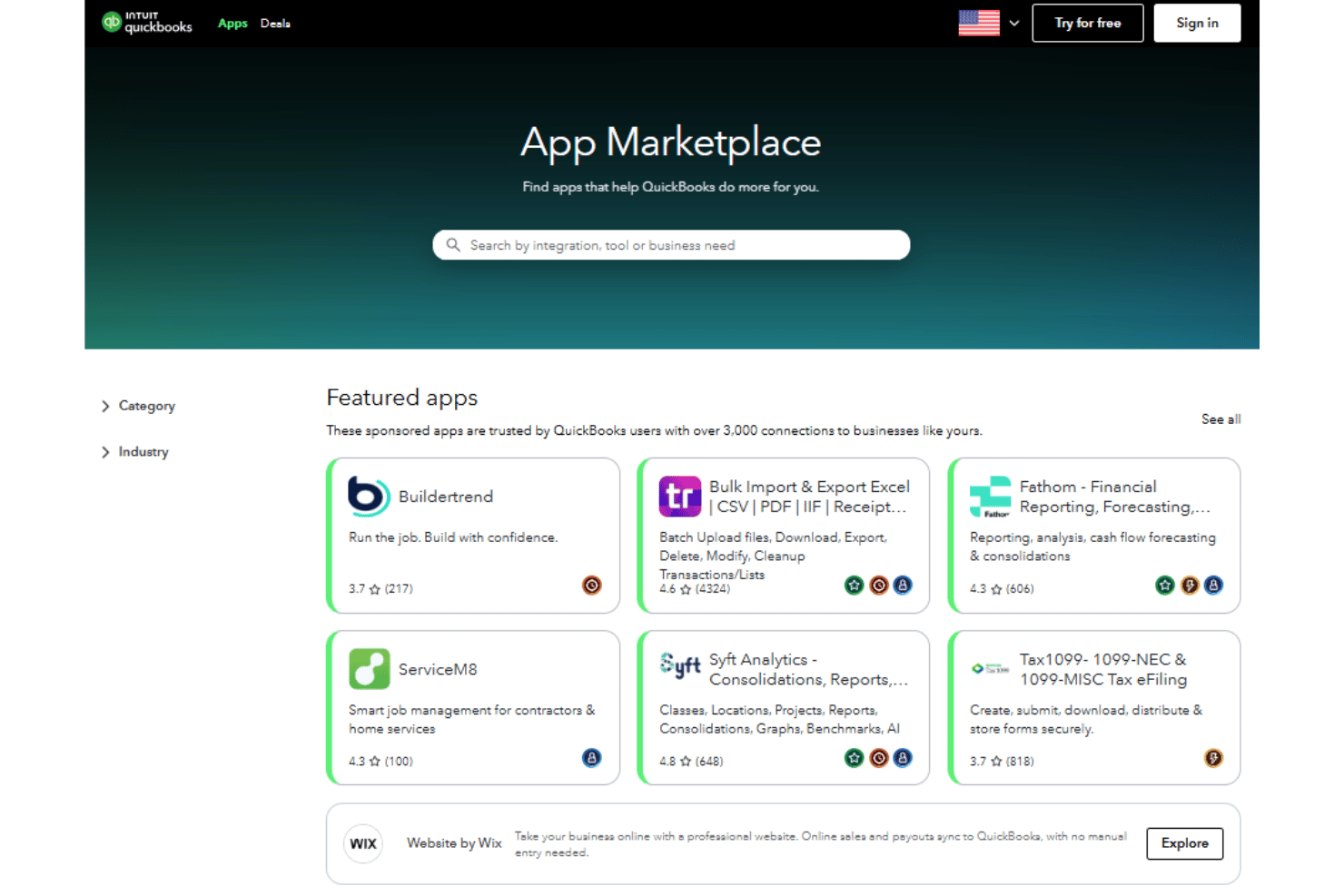
Task: Click red clock badge on Bulk Import card
Action: tap(878, 586)
